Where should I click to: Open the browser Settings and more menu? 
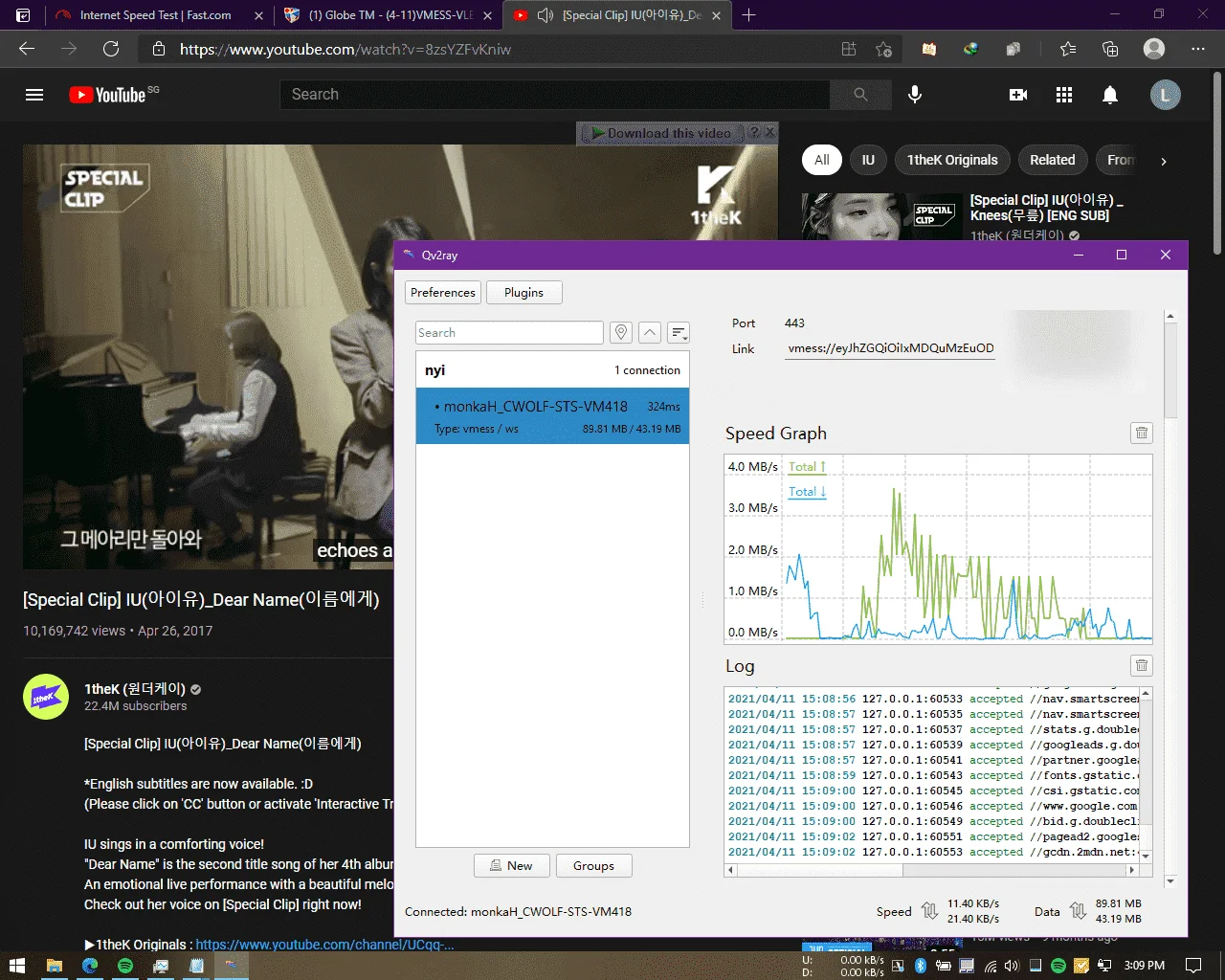(1198, 49)
